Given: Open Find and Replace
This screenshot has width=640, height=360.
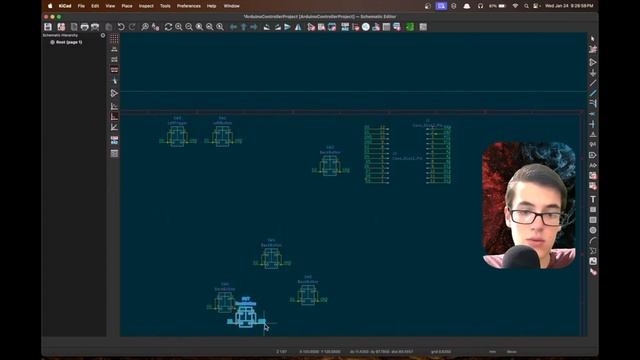Looking at the screenshot, I should click(156, 27).
